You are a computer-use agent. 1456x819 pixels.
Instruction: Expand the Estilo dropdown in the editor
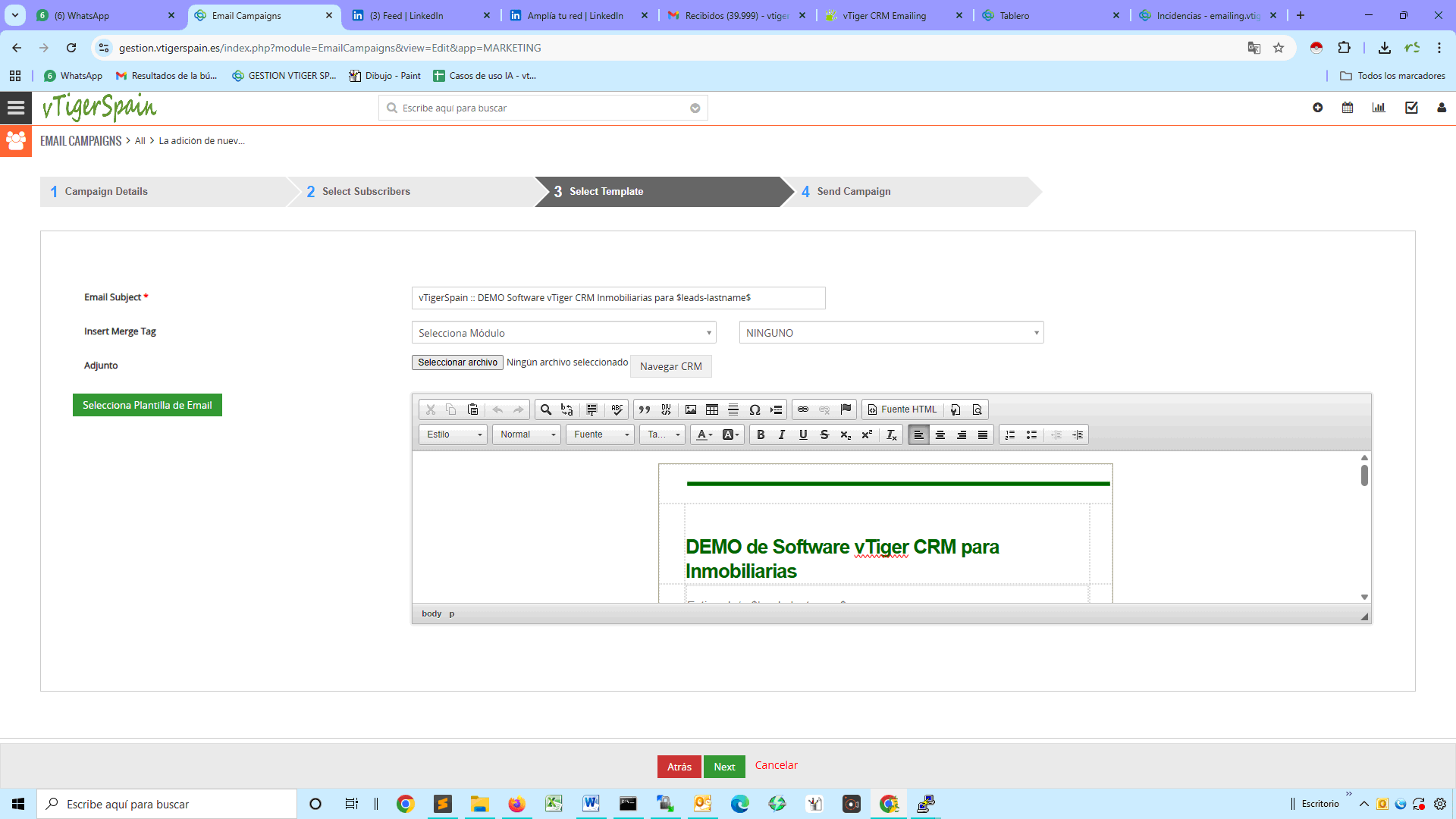click(x=452, y=435)
